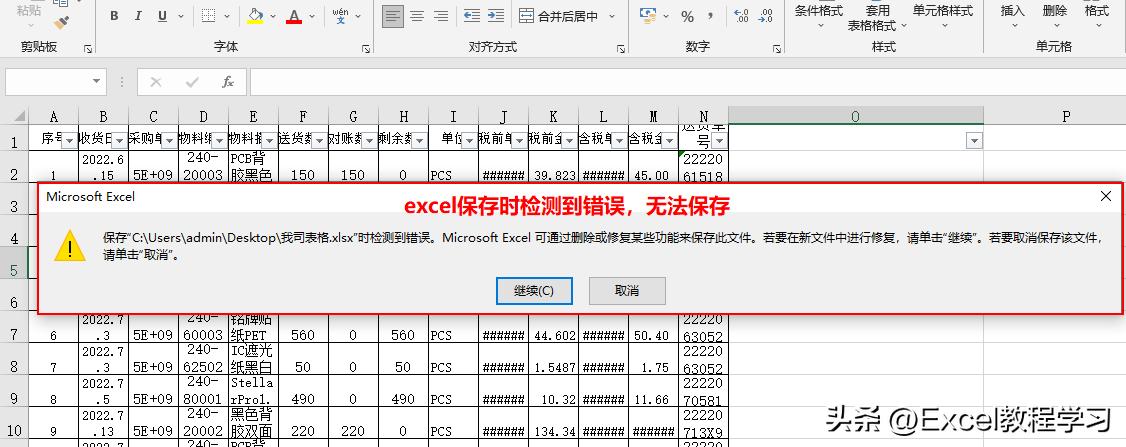Click the wén phonetic guide icon
The height and width of the screenshot is (447, 1126).
tap(341, 16)
